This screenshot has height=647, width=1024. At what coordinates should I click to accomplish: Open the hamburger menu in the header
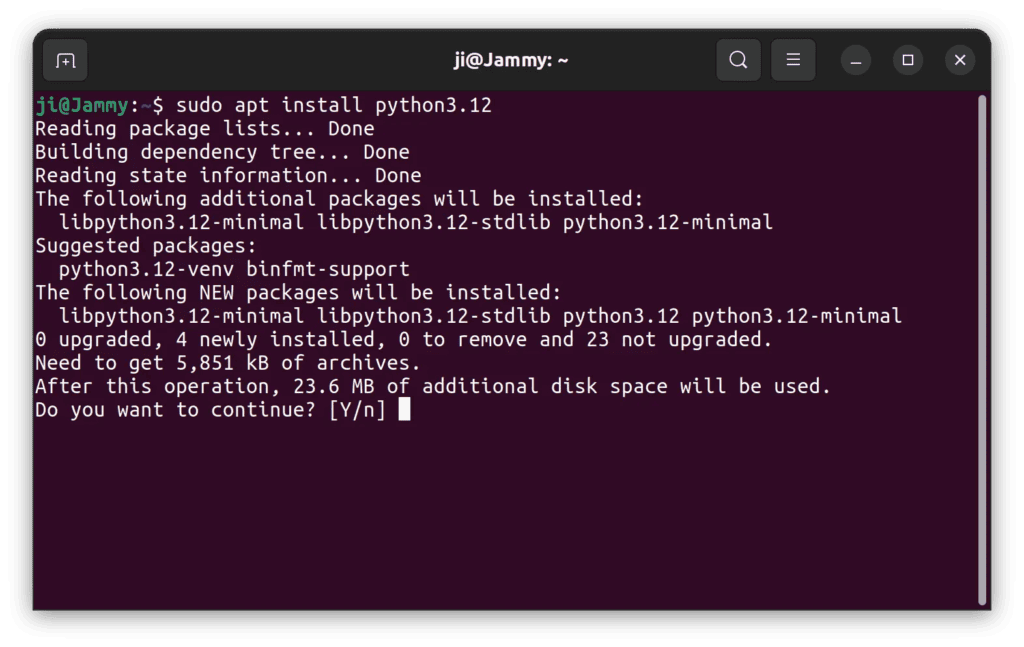click(x=793, y=60)
